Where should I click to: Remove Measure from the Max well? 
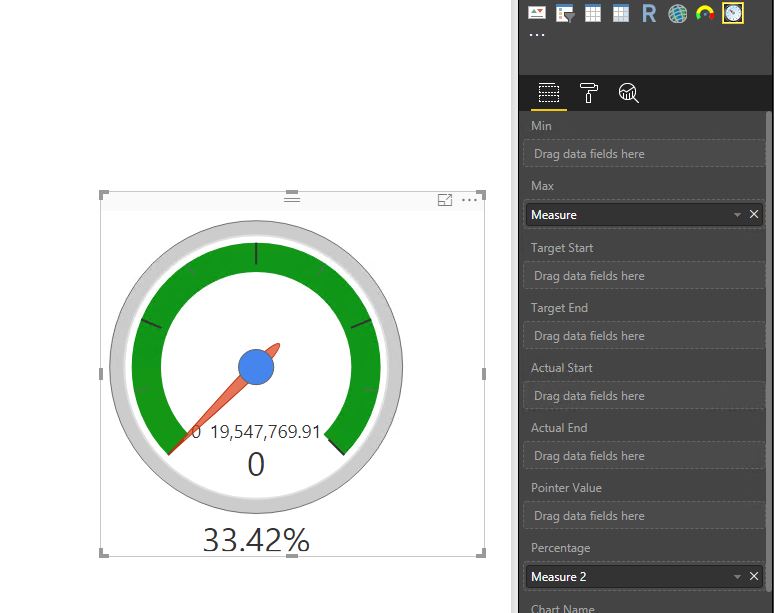[x=754, y=214]
